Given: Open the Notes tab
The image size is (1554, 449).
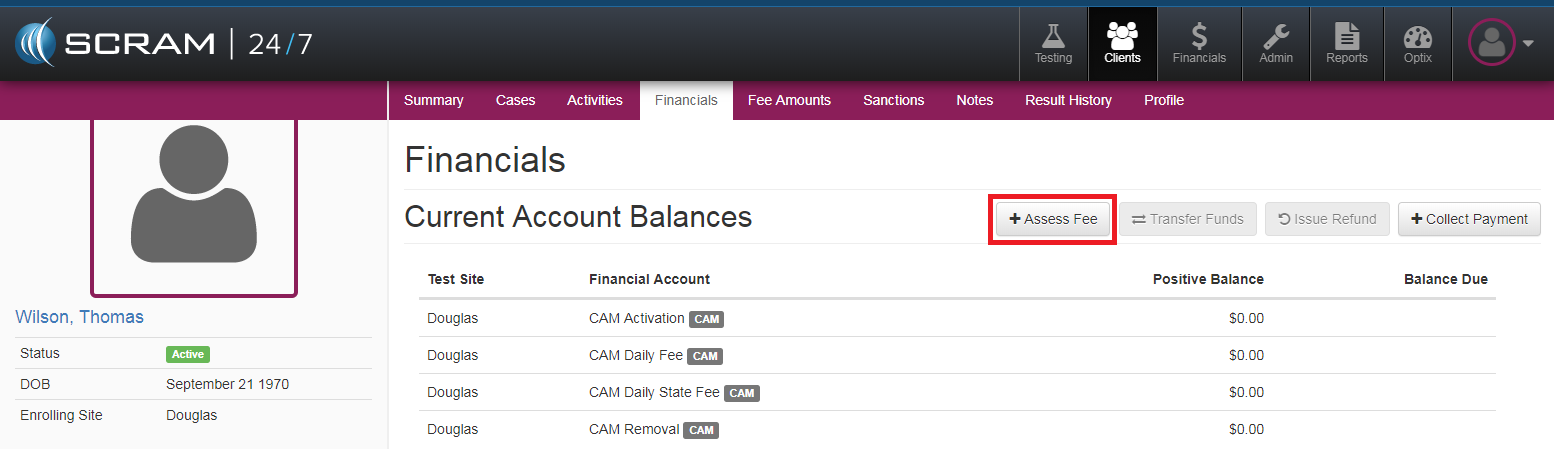Looking at the screenshot, I should click(974, 100).
